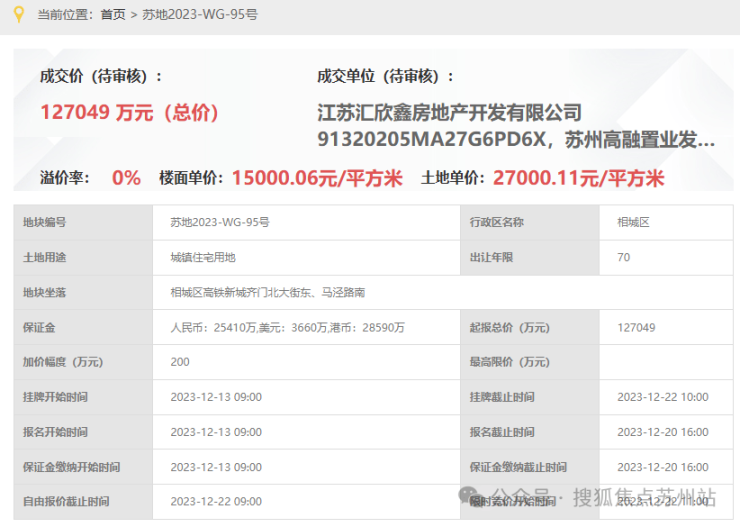The height and width of the screenshot is (527, 740).
Task: Open the 苏地2023-WG-95号 breadcrumb link
Action: tap(199, 15)
